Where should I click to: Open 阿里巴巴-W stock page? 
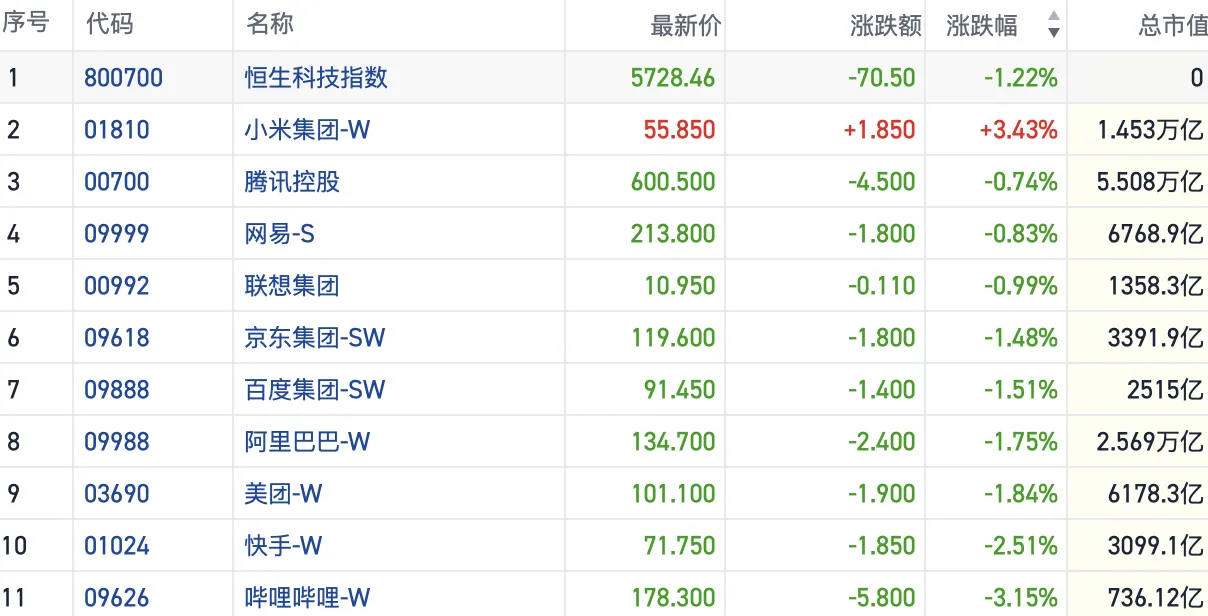(x=308, y=442)
